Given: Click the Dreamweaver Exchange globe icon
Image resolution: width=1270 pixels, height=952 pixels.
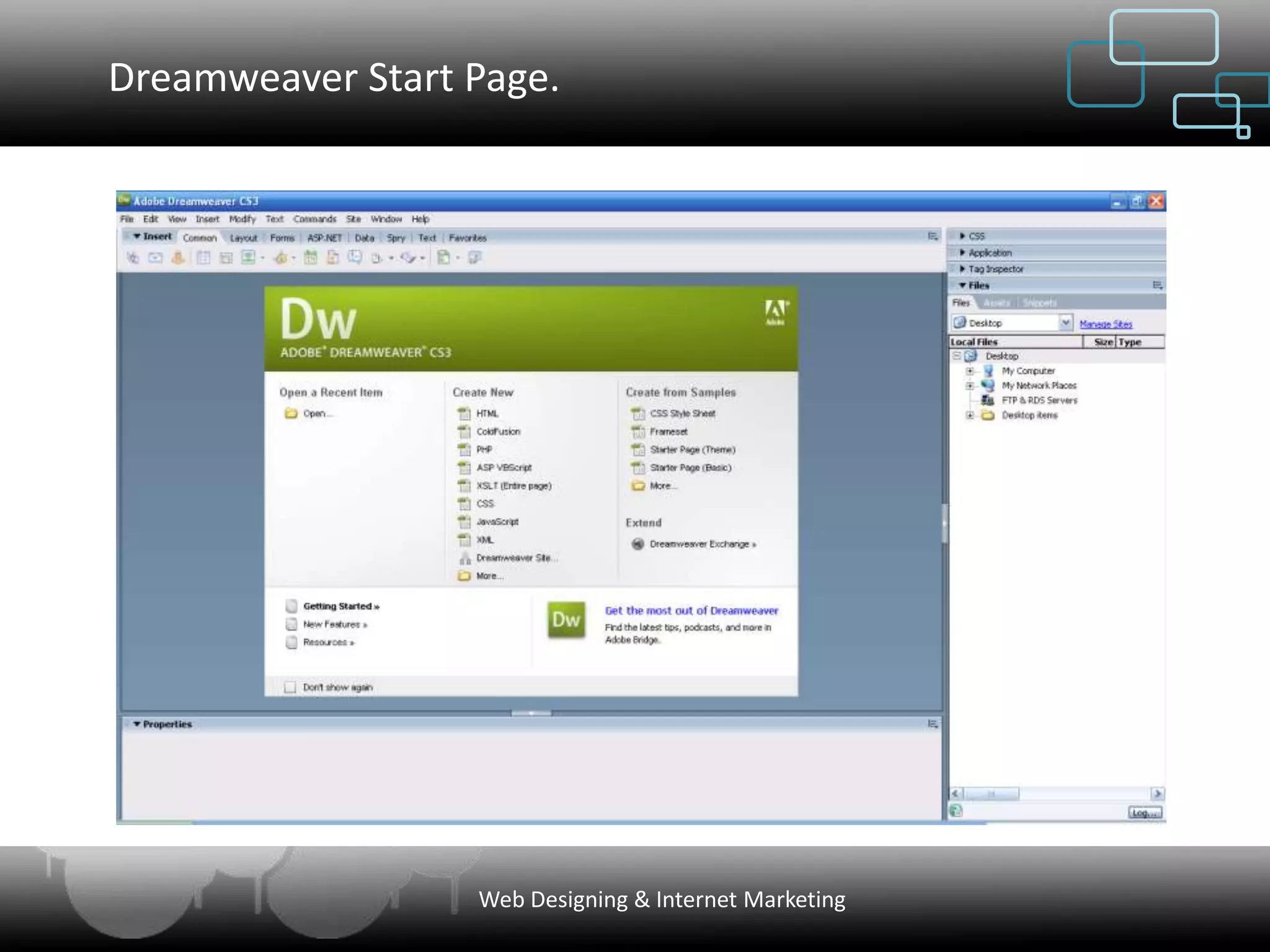Looking at the screenshot, I should tap(637, 544).
